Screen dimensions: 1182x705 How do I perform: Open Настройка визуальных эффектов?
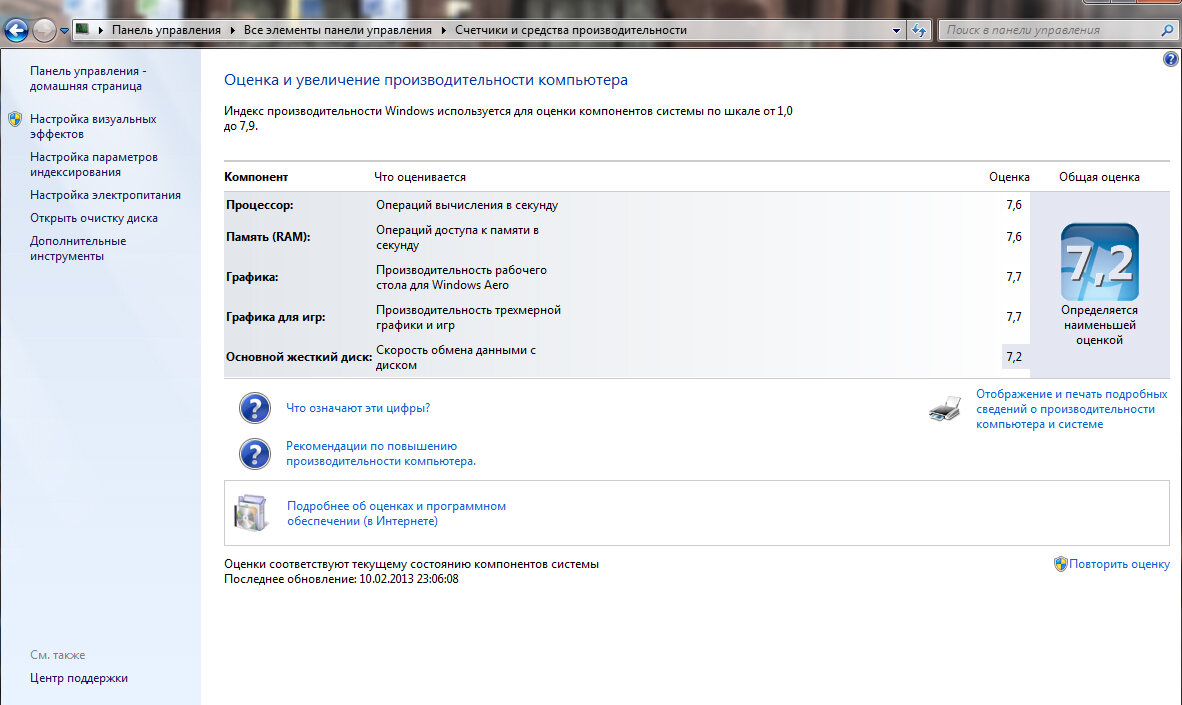93,127
